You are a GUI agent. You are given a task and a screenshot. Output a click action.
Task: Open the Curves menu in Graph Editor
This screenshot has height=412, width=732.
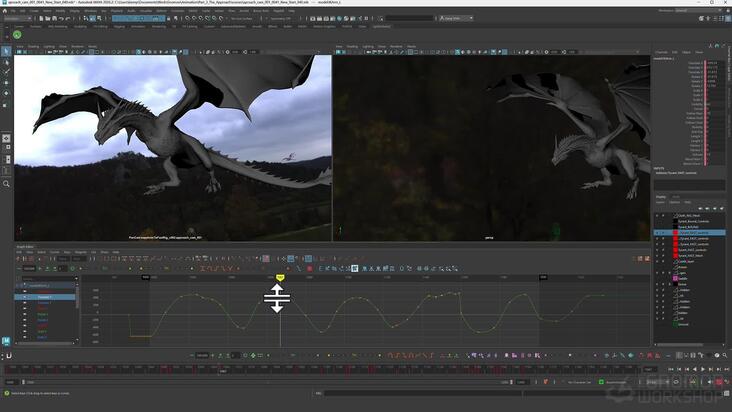[x=55, y=252]
